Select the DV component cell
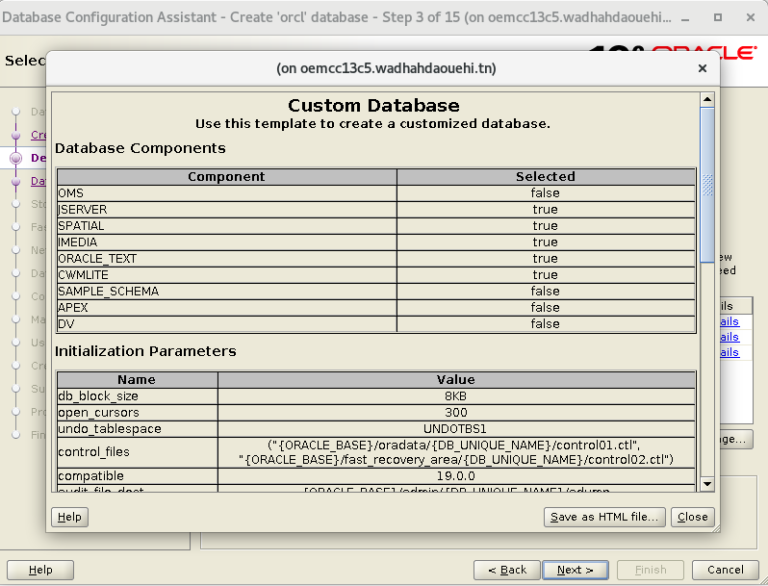 (227, 324)
